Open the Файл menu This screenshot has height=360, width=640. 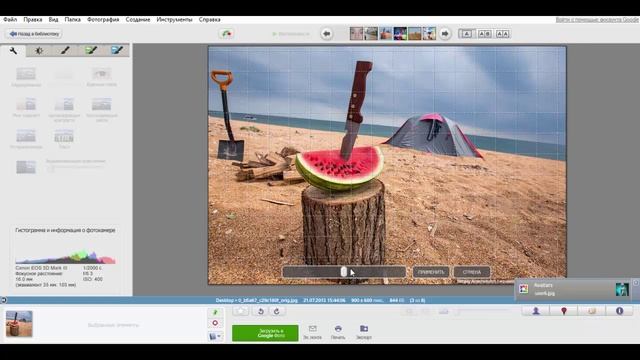click(10, 20)
